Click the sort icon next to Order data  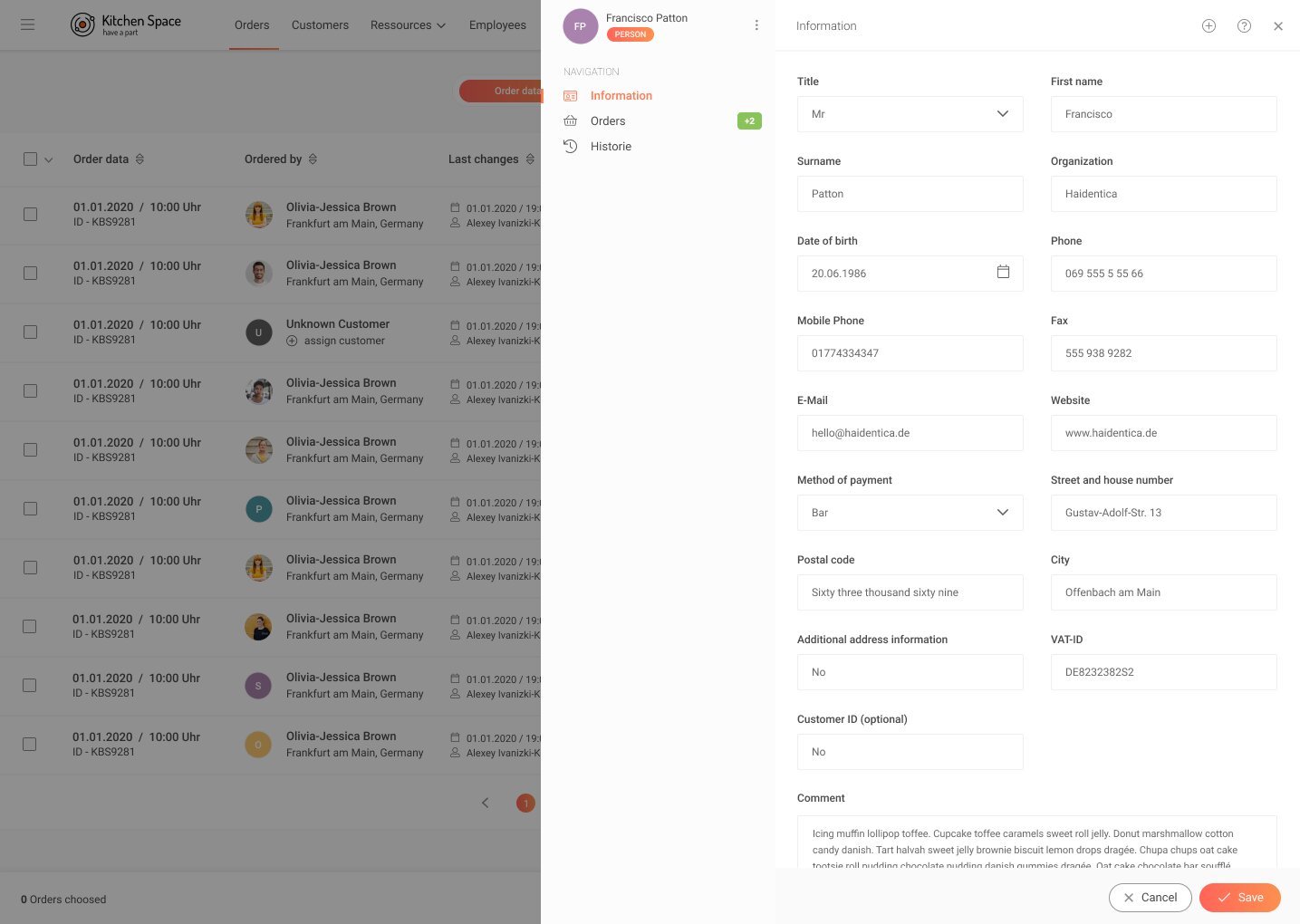click(x=140, y=159)
